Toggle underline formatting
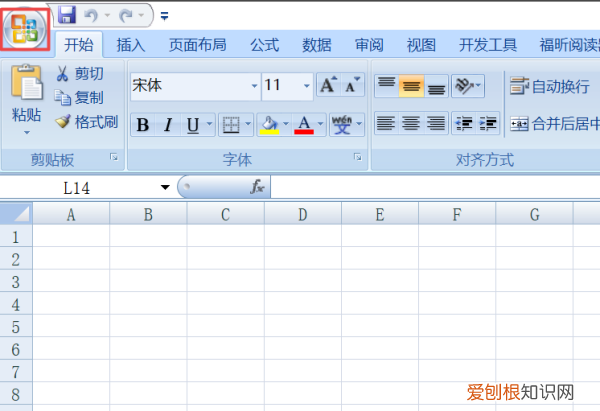The width and height of the screenshot is (600, 411). click(192, 124)
